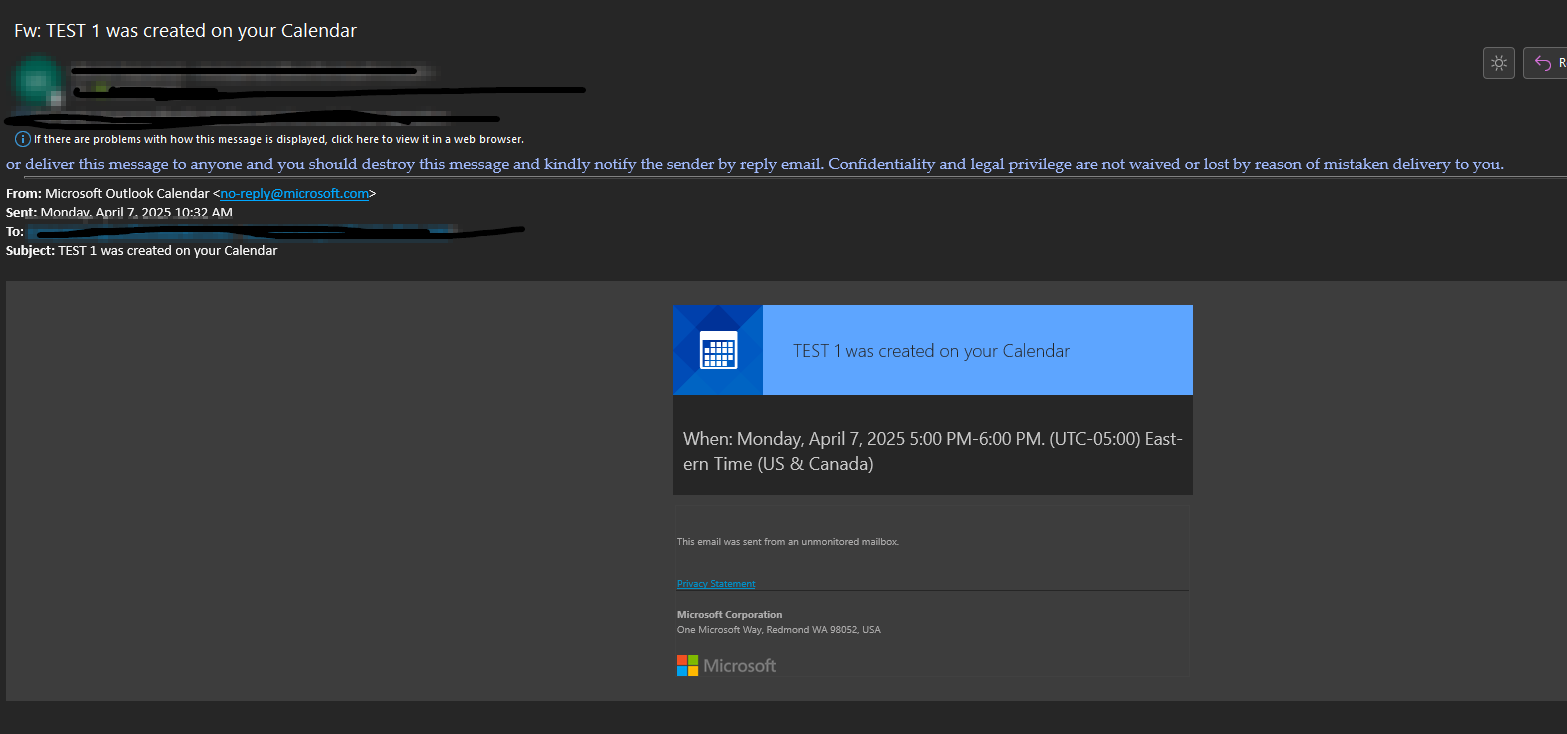This screenshot has width=1567, height=734.
Task: Click the 'When: Monday, April 7, 2025' event time
Action: pos(933,451)
